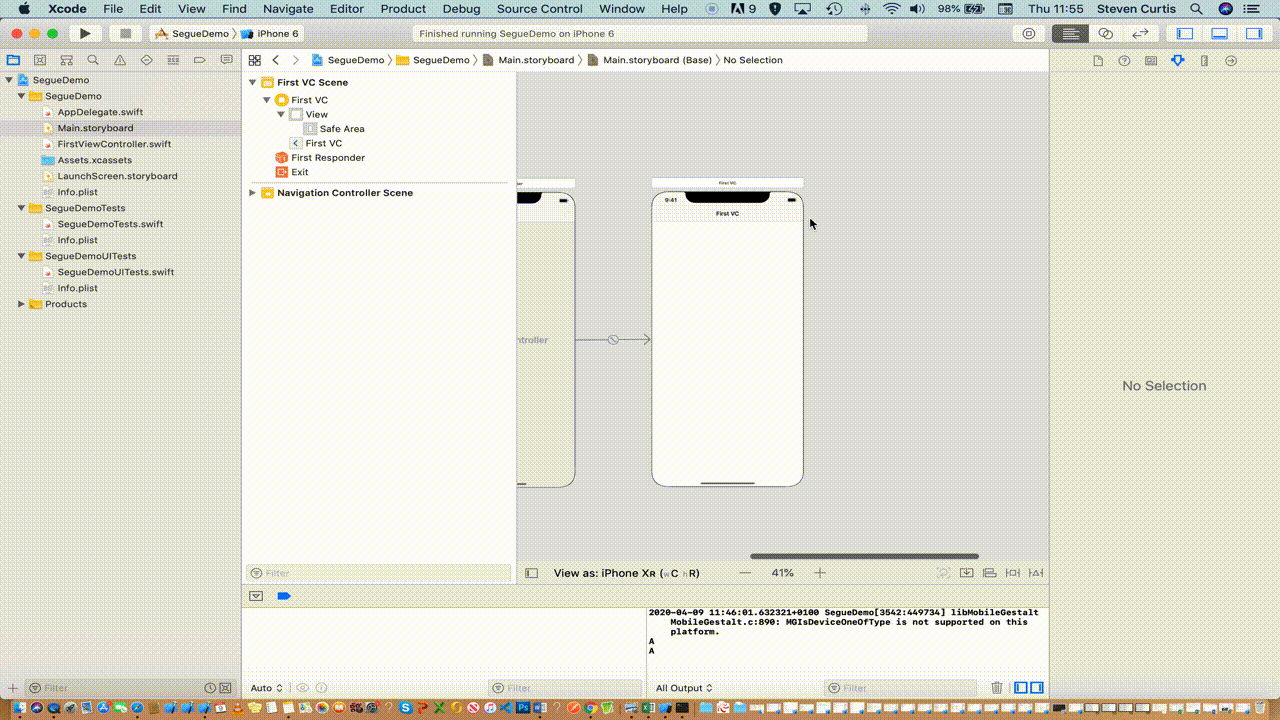Screen dimensions: 1280x720
Task: Open the Issue navigator warning icon
Action: click(120, 60)
